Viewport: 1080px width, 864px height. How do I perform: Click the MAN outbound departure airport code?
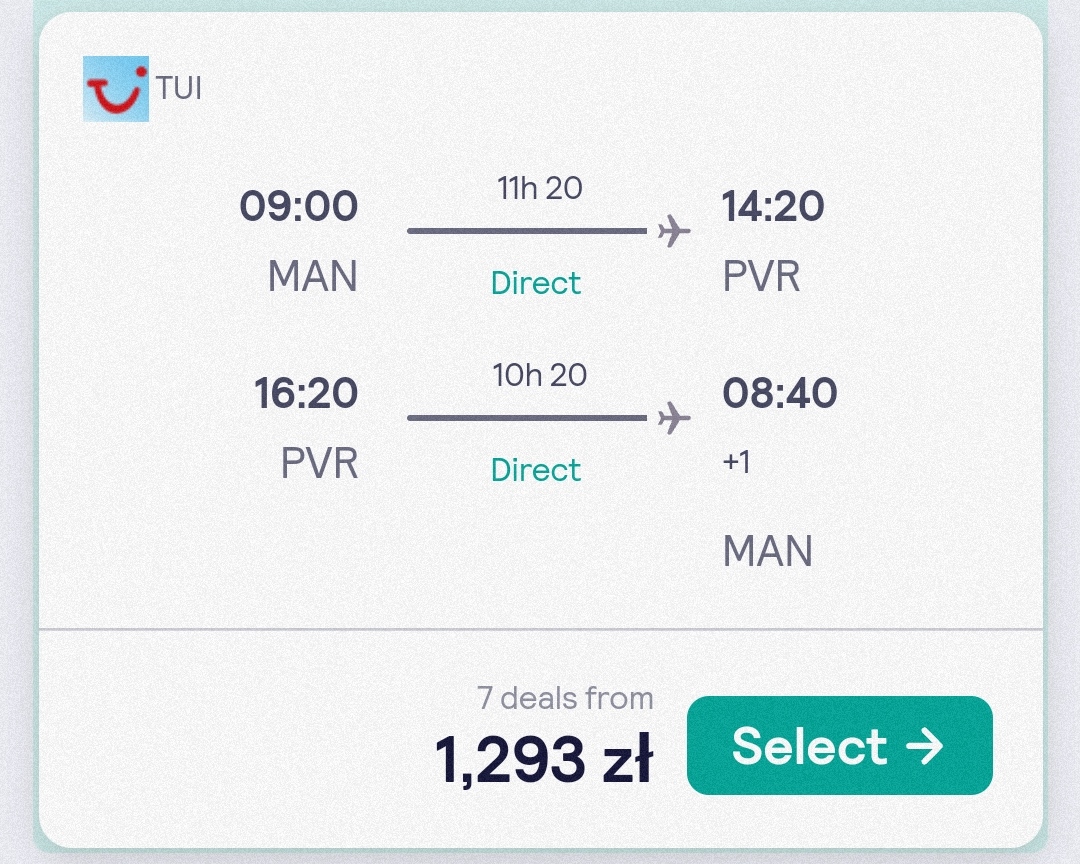[x=313, y=276]
